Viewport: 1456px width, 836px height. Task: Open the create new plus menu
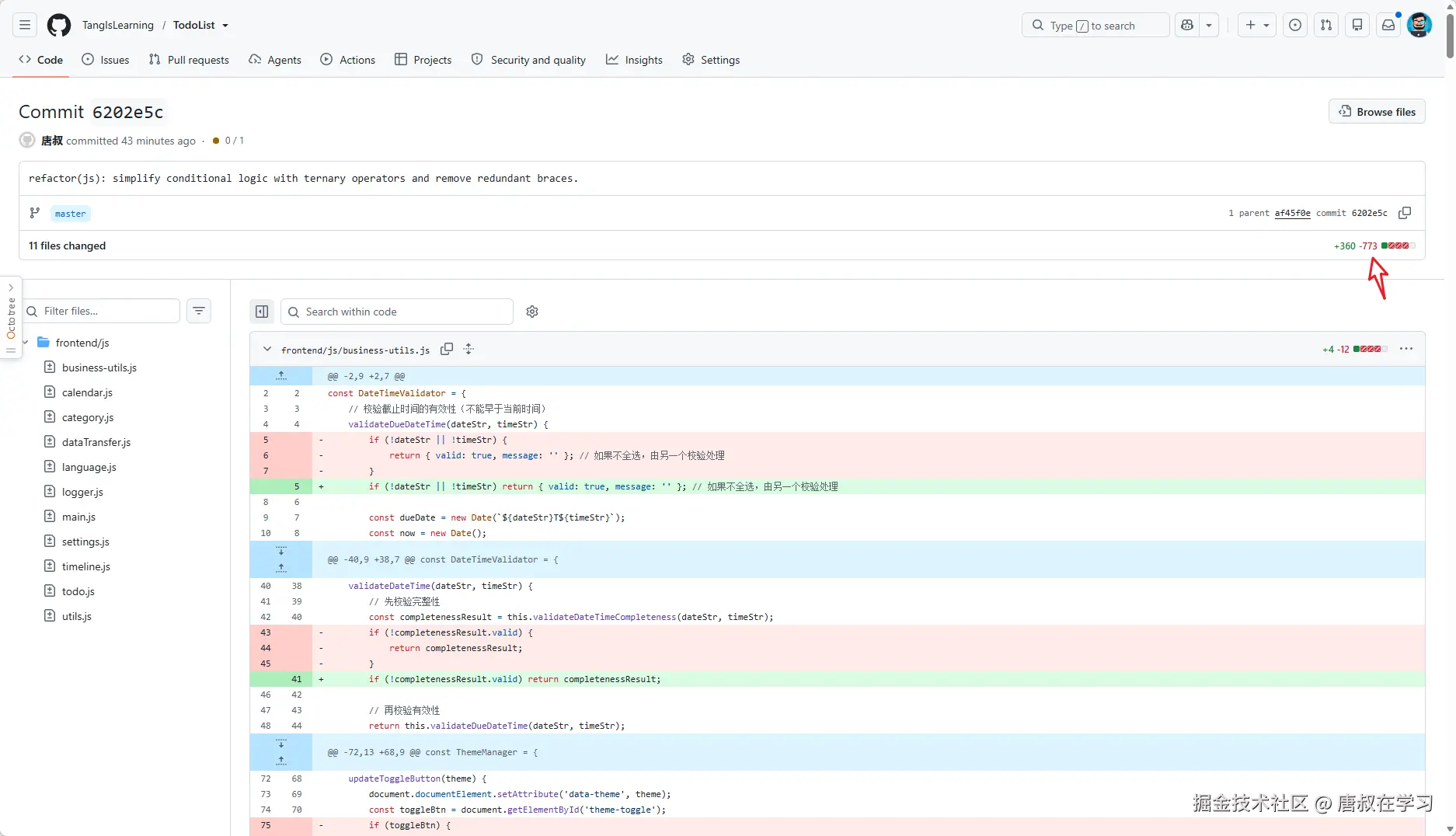pos(1257,26)
